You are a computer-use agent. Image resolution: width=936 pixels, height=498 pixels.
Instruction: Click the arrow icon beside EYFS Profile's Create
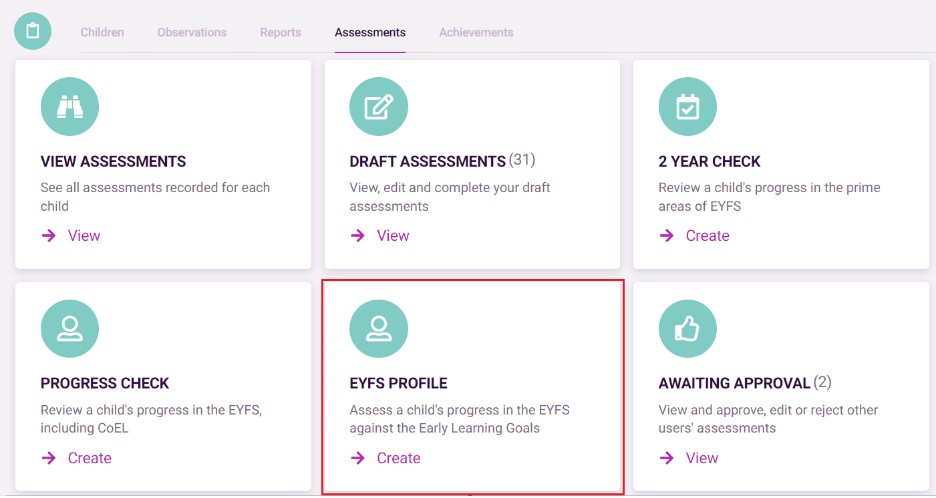(358, 458)
